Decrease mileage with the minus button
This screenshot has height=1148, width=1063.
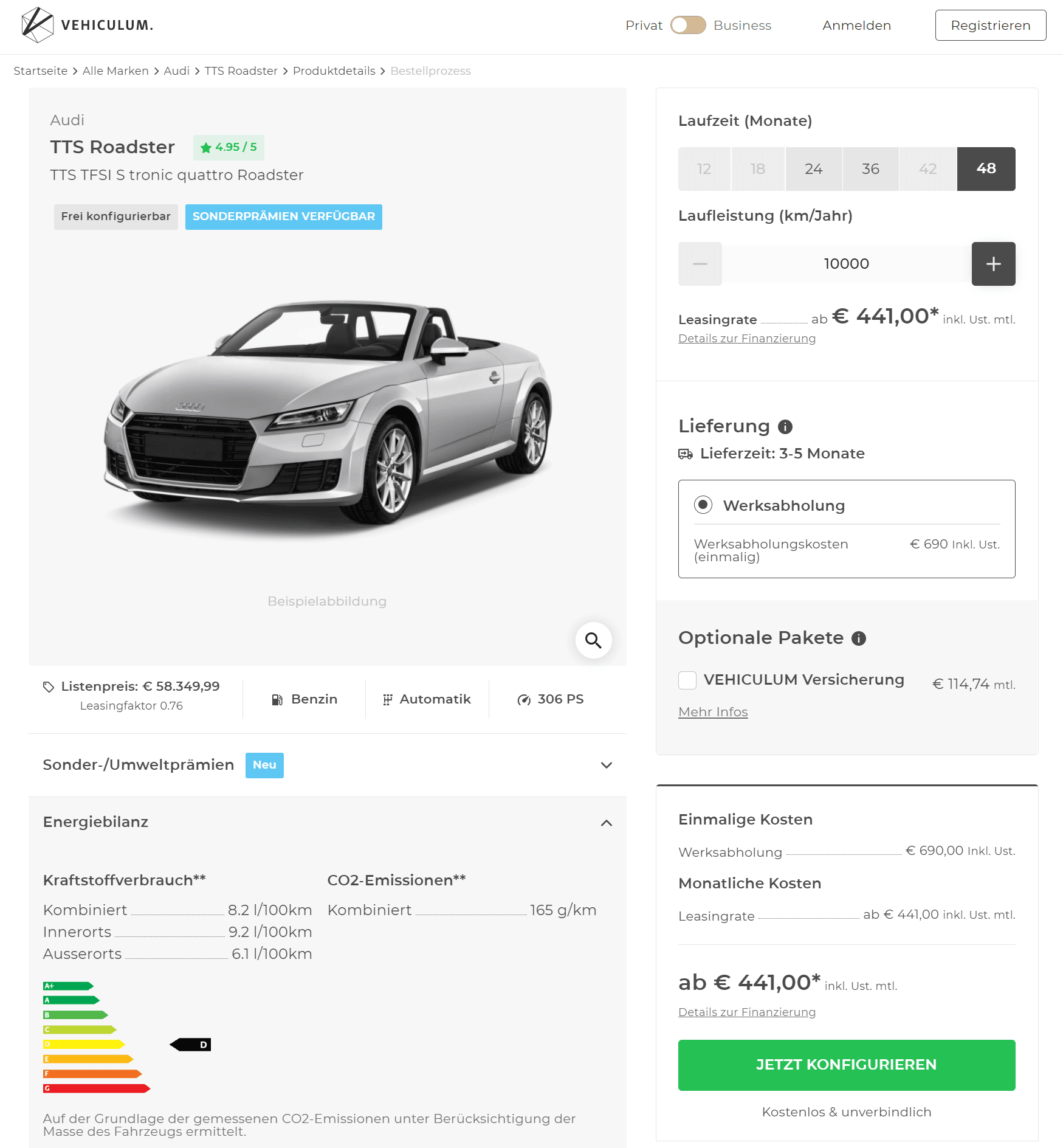700,264
